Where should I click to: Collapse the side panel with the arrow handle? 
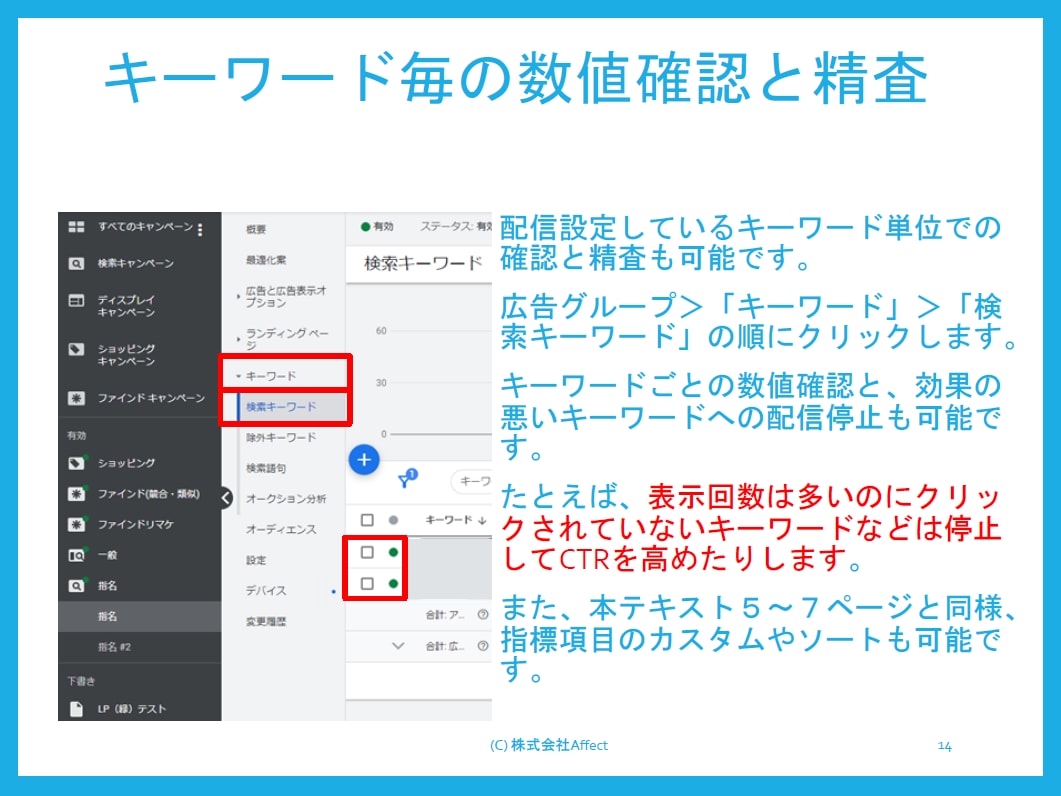tap(226, 498)
